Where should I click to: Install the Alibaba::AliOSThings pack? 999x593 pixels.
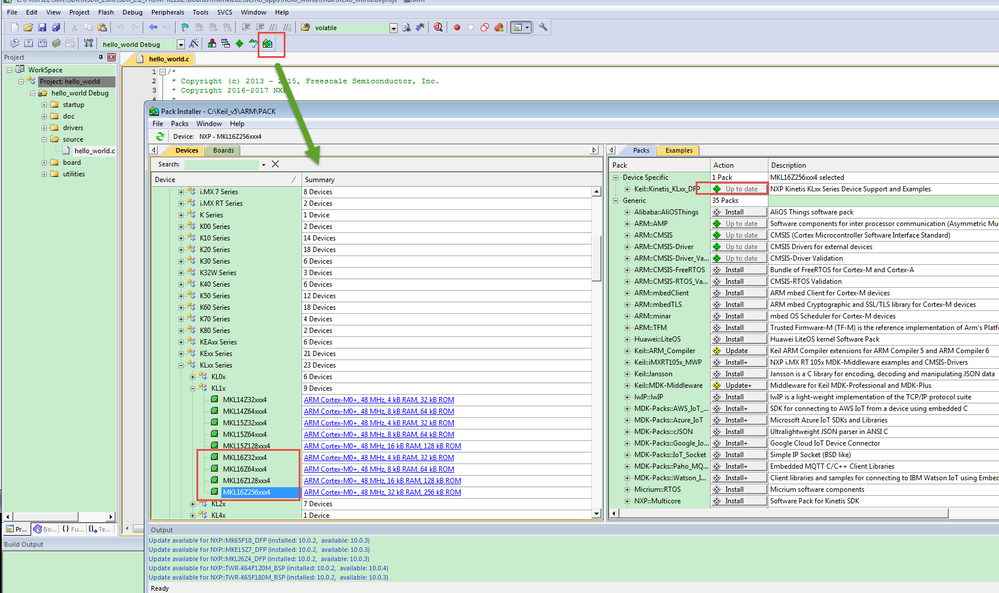[739, 212]
